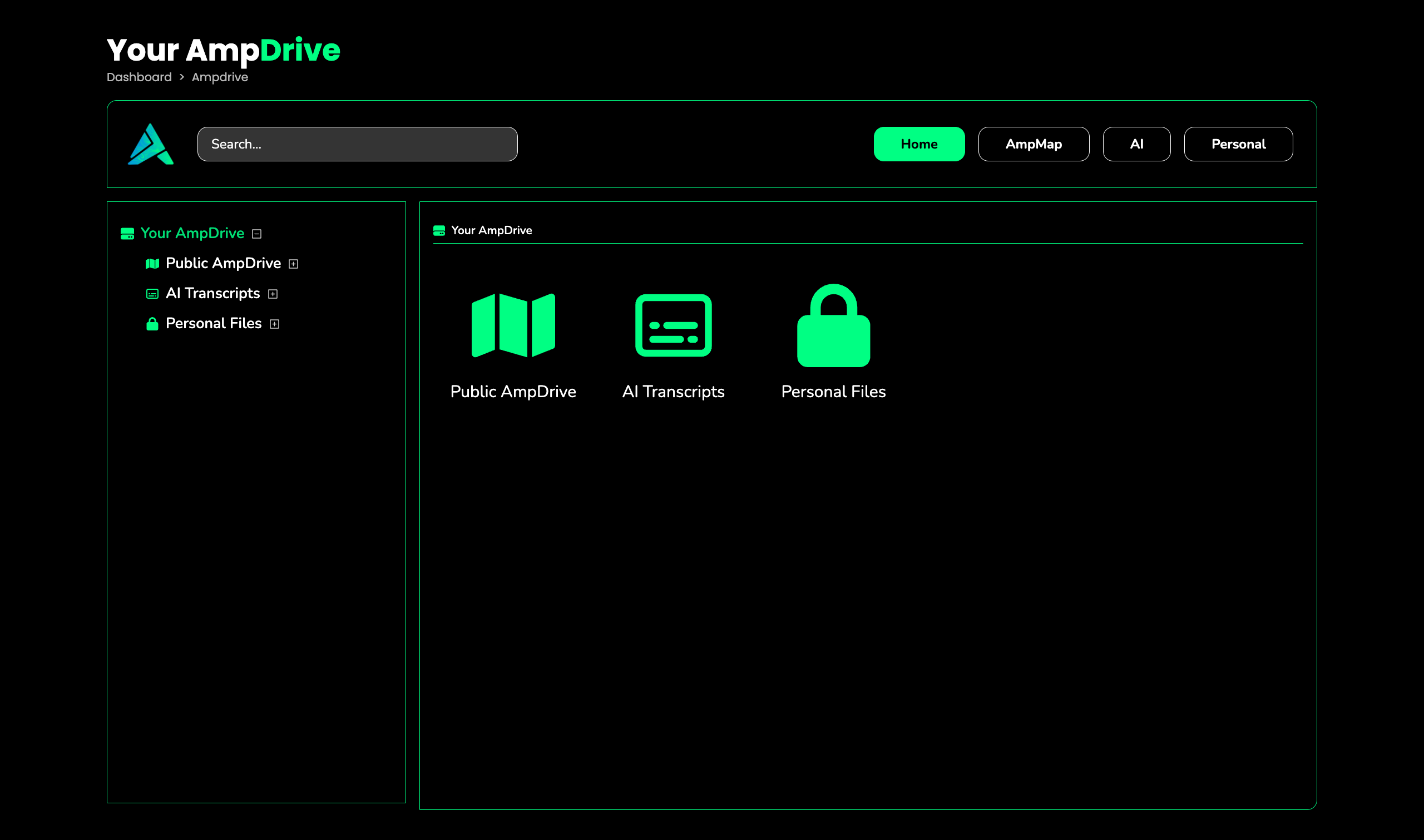1424x840 pixels.
Task: Switch to the AmpMap tab
Action: 1034,144
